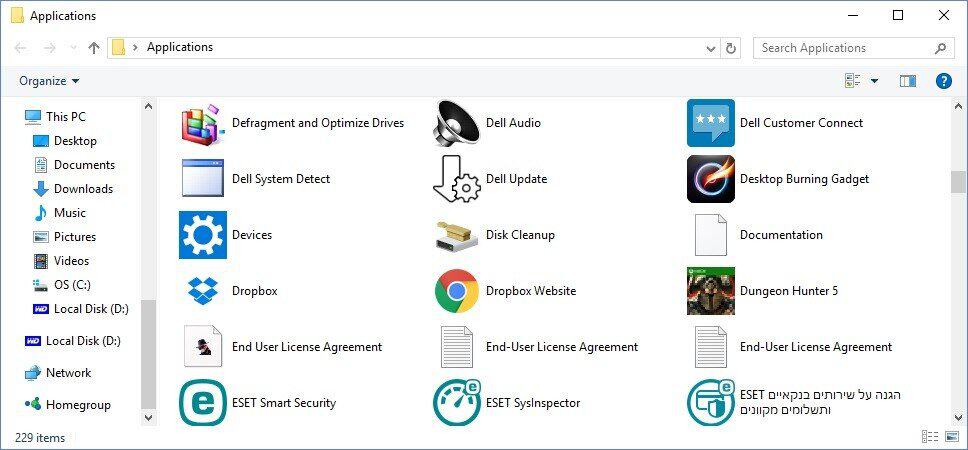This screenshot has height=450, width=968.
Task: Click the Dell Customer Connect label
Action: pyautogui.click(x=801, y=123)
